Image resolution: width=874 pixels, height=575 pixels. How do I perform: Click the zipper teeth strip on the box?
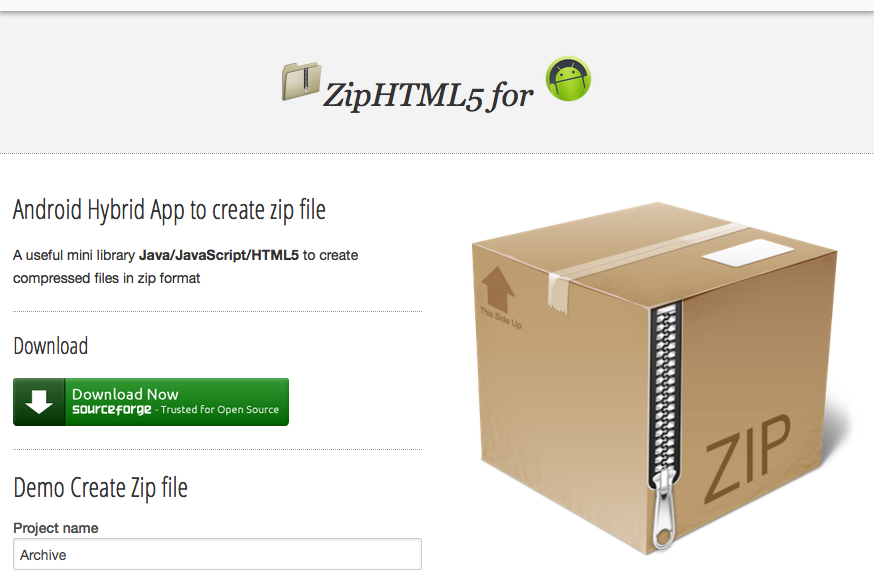[665, 388]
